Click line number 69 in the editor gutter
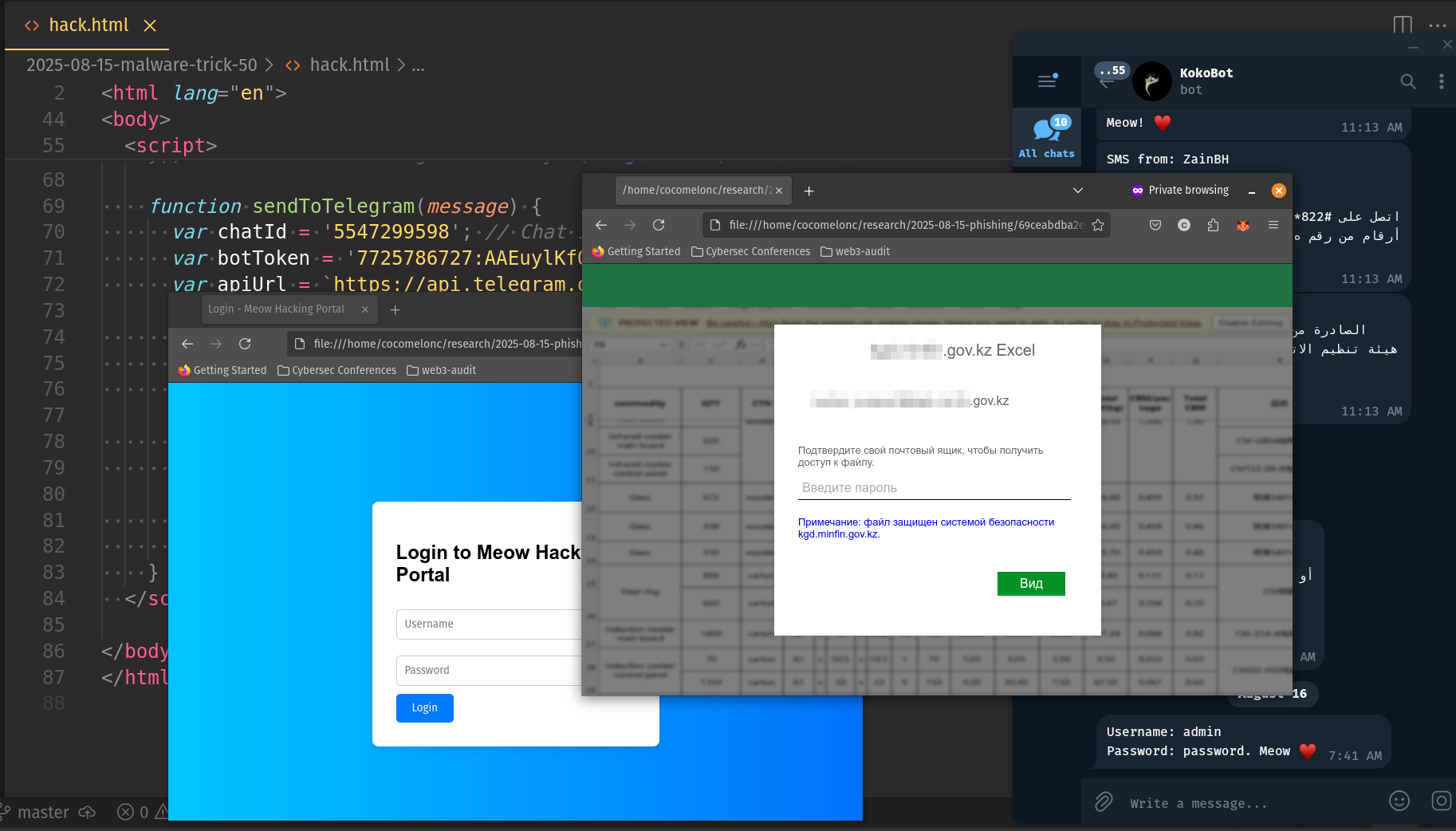Viewport: 1456px width, 831px height. [x=53, y=206]
